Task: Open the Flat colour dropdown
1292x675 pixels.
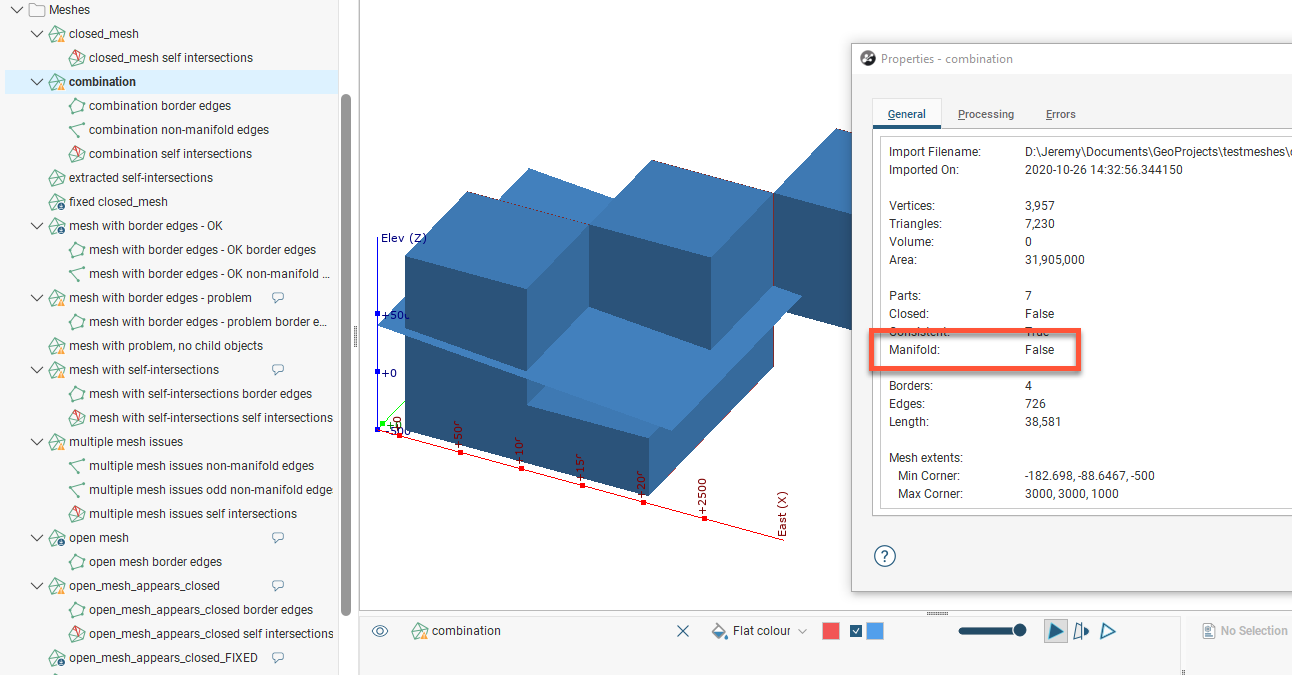Action: click(769, 631)
